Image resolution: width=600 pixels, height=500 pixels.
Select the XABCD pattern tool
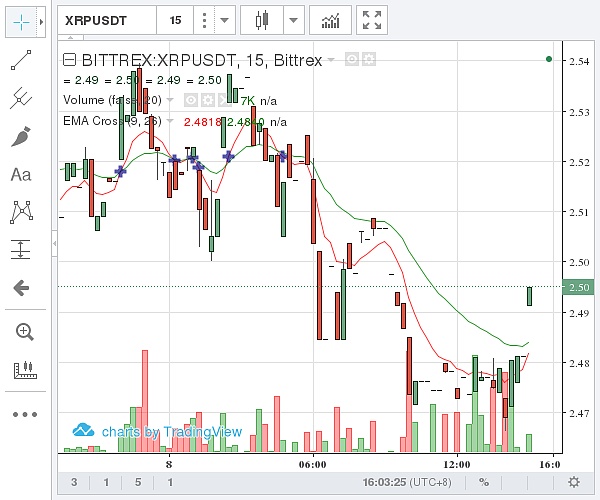[x=21, y=212]
